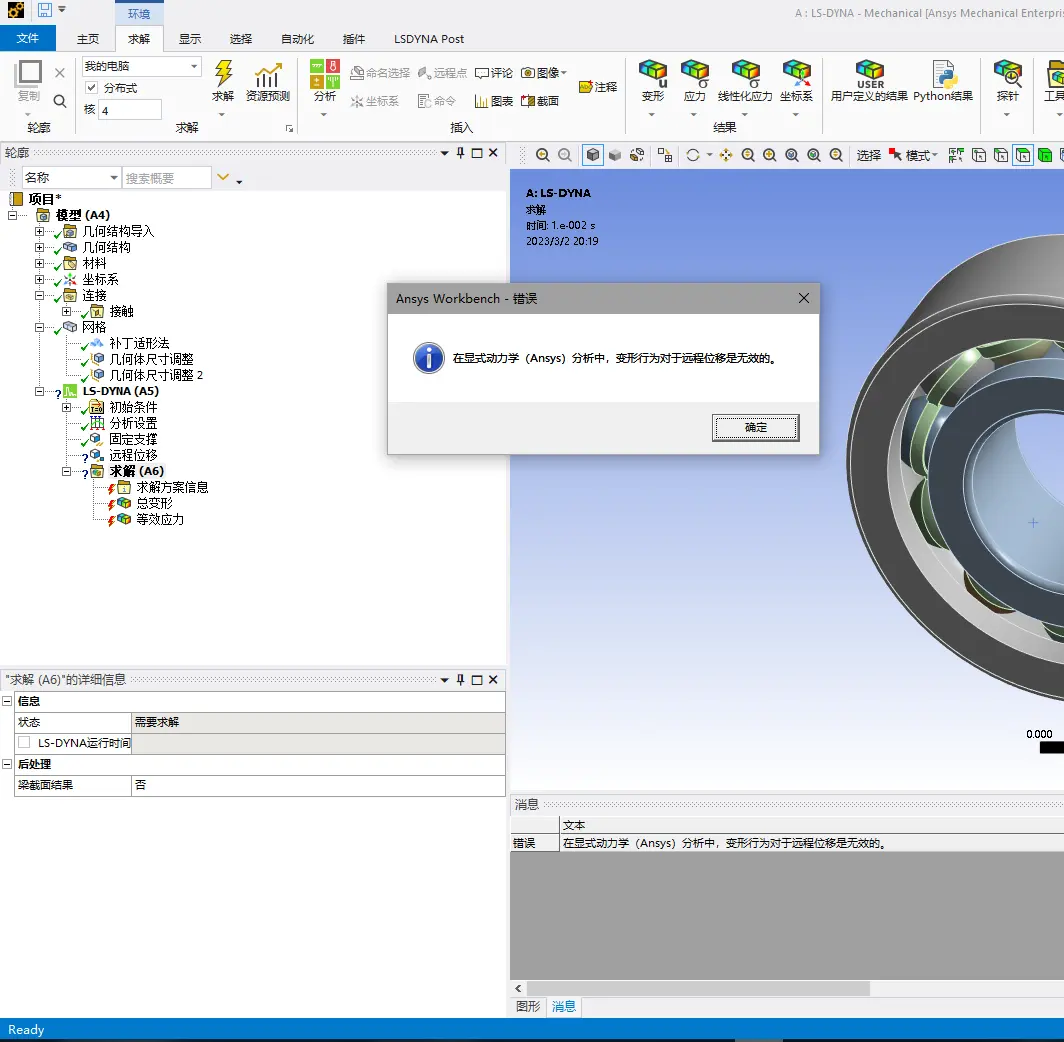Click the 求解 lightning bolt solve icon

tap(223, 73)
